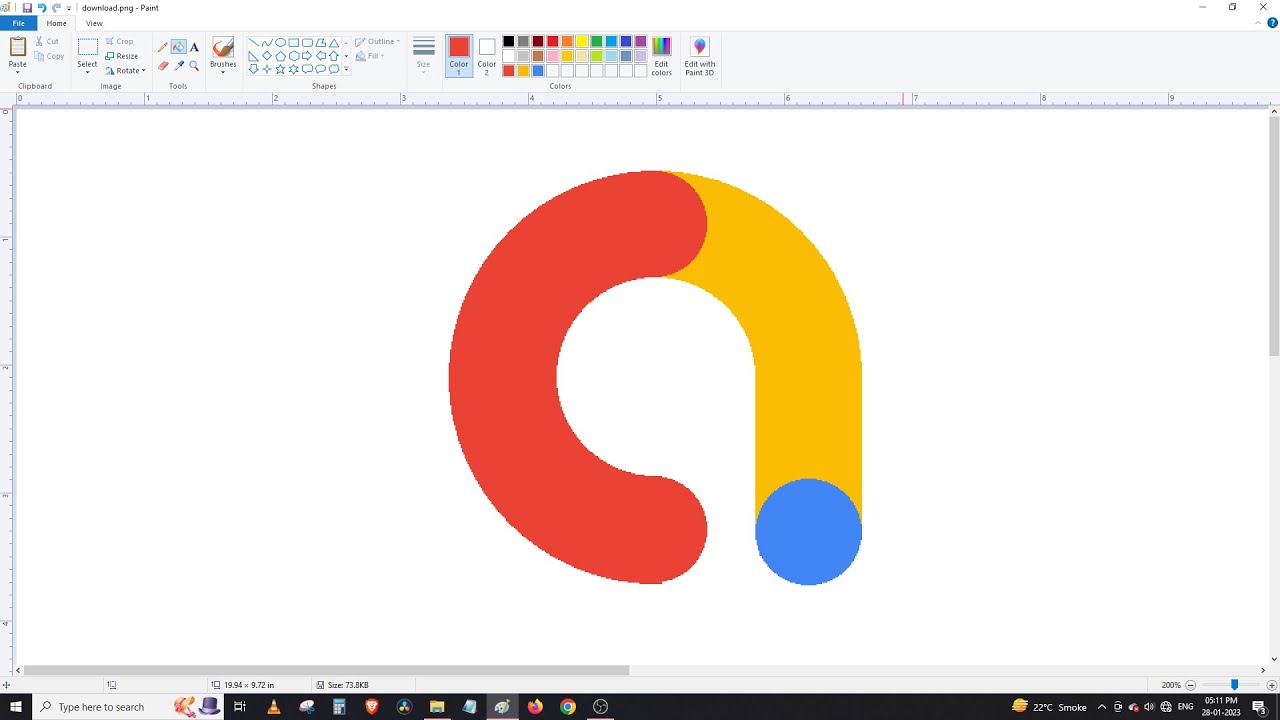Image resolution: width=1280 pixels, height=720 pixels.
Task: Switch to the Home ribbon tab
Action: (57, 23)
